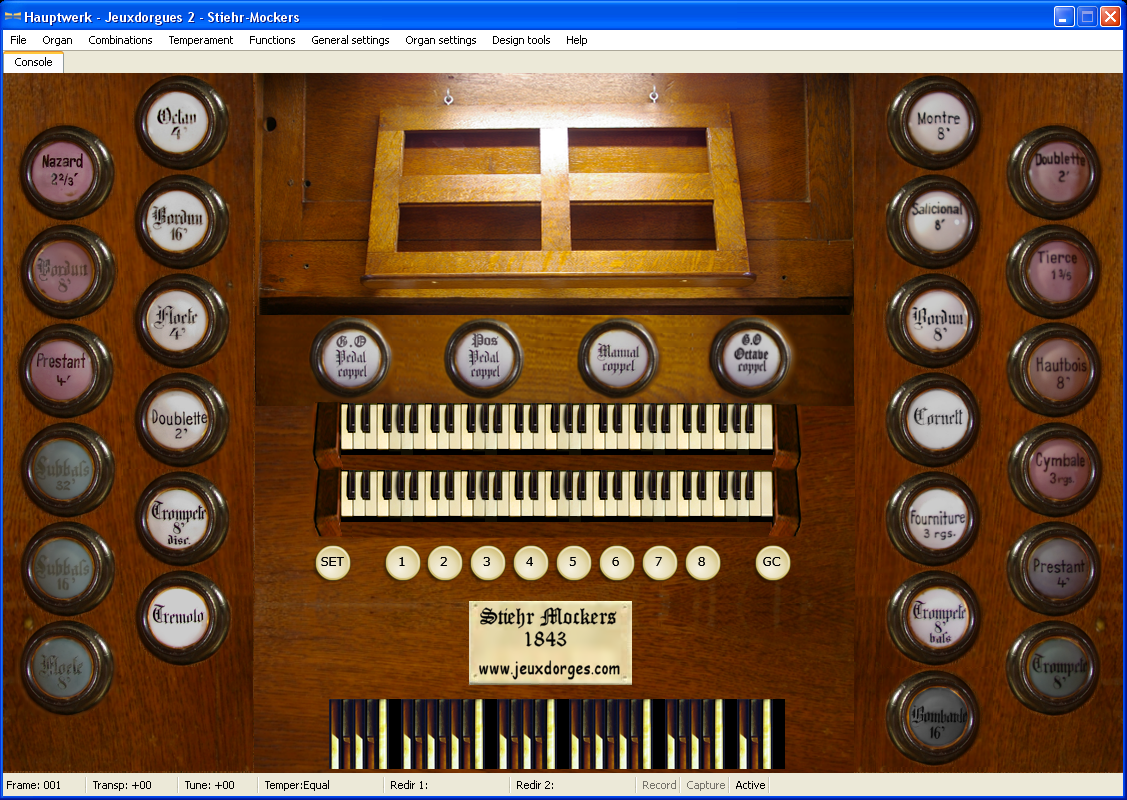Pull the Montre 8' stop knob
1127x800 pixels.
click(934, 122)
